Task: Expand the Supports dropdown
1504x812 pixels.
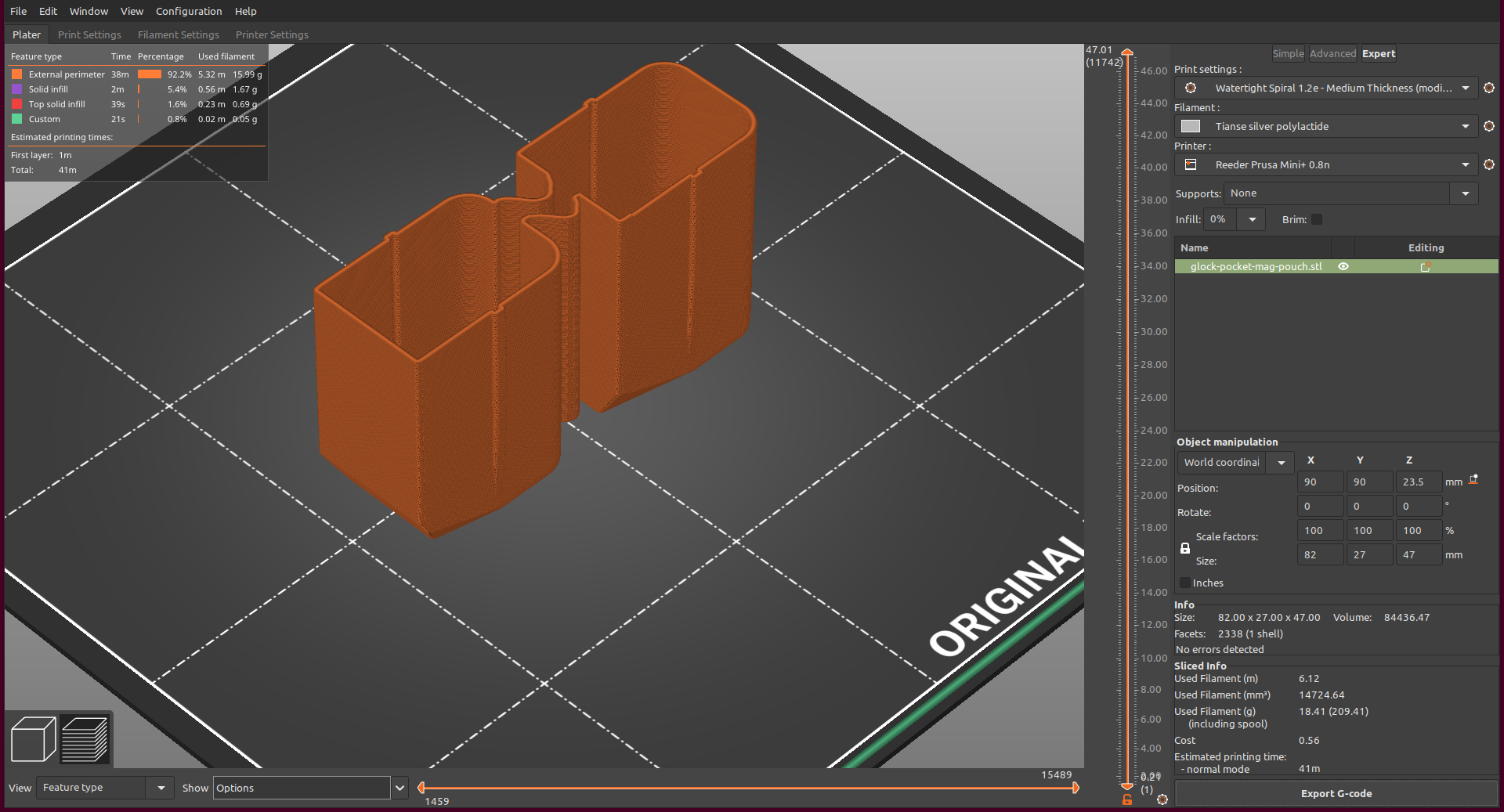Action: [1465, 194]
